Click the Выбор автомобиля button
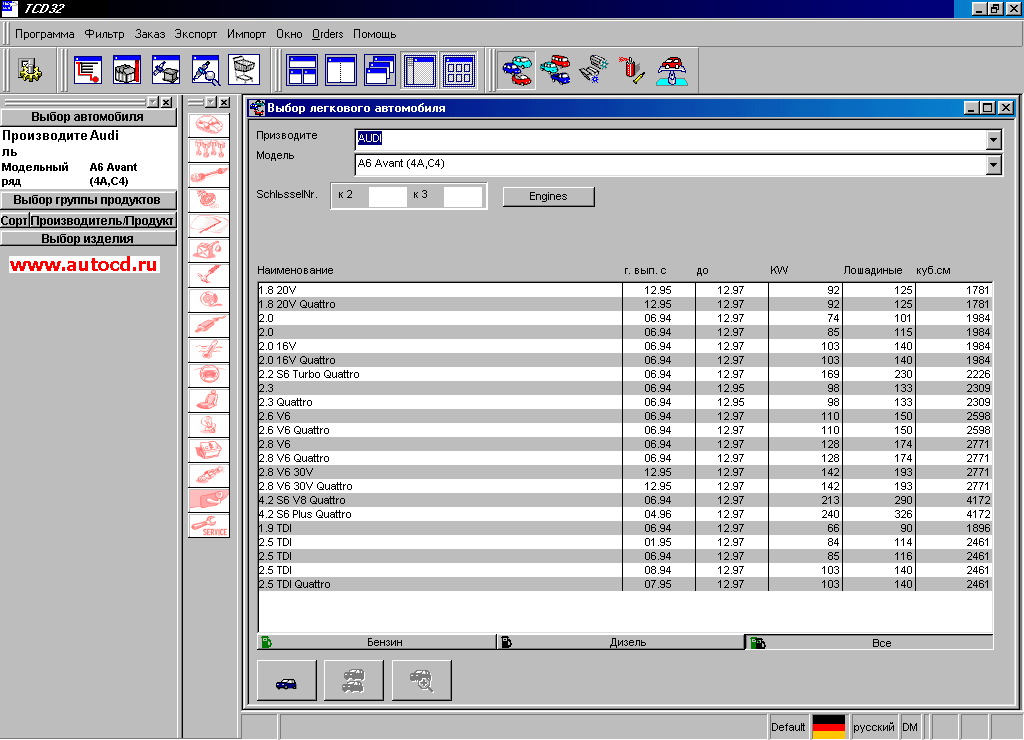 coord(88,117)
